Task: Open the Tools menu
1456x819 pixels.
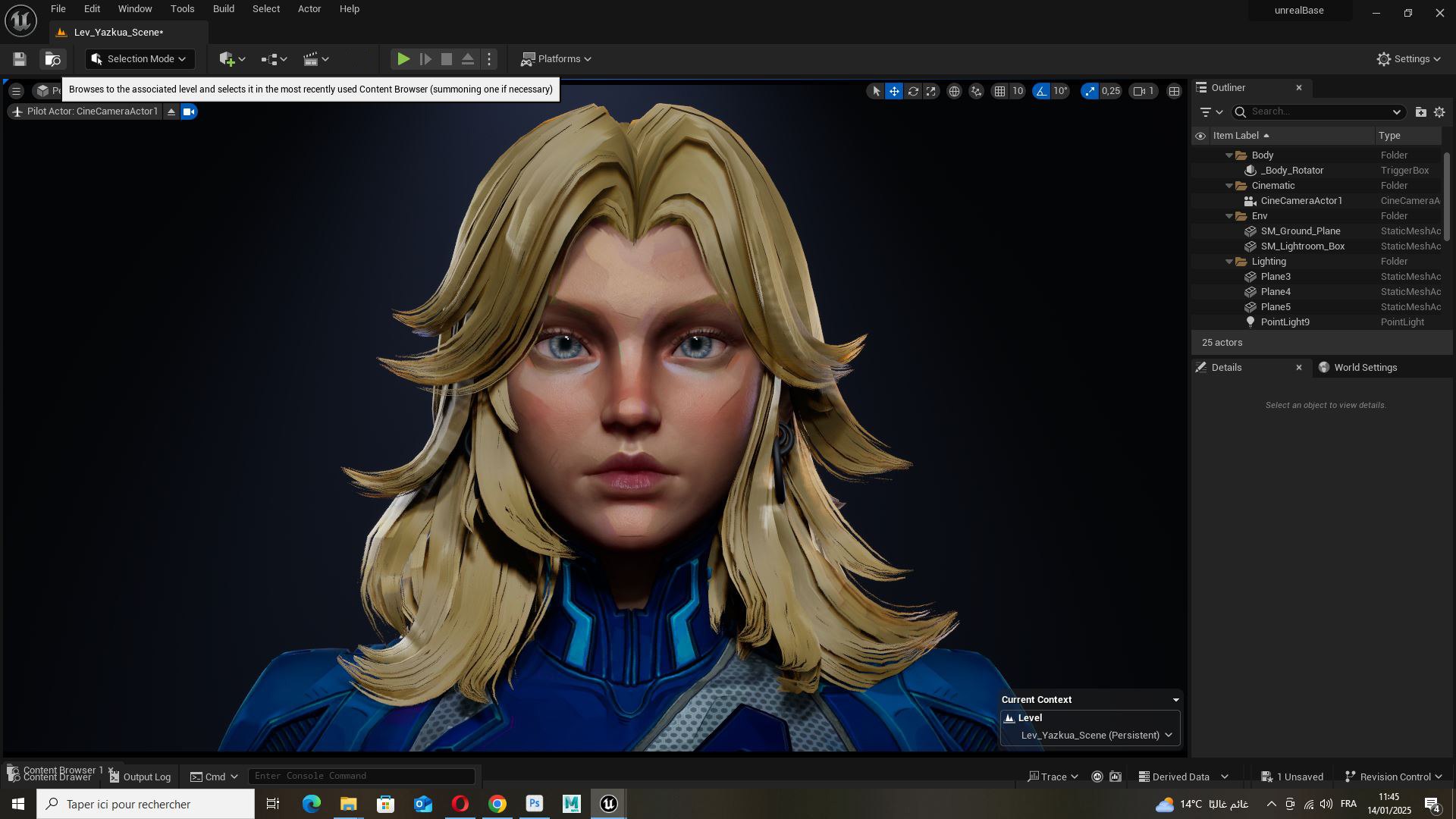Action: (182, 9)
